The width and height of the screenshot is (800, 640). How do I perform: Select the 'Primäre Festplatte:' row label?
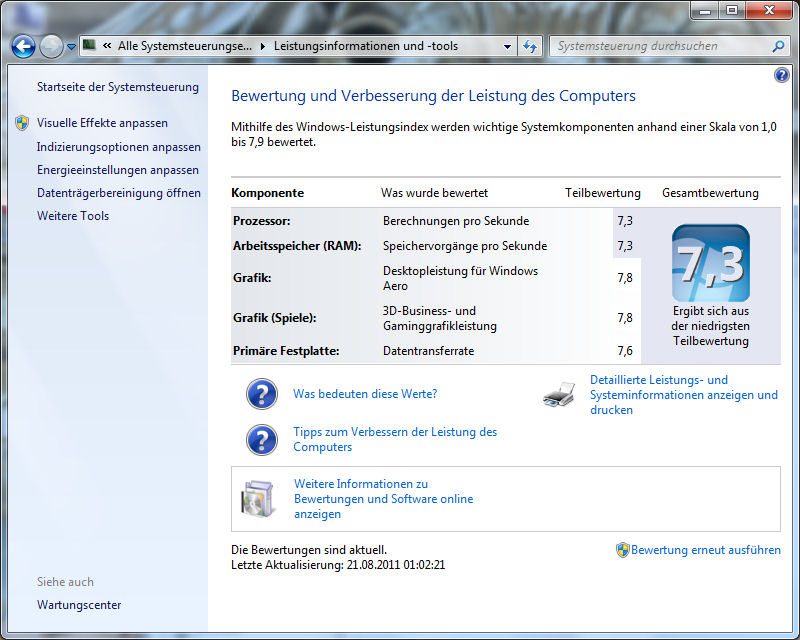[x=286, y=351]
